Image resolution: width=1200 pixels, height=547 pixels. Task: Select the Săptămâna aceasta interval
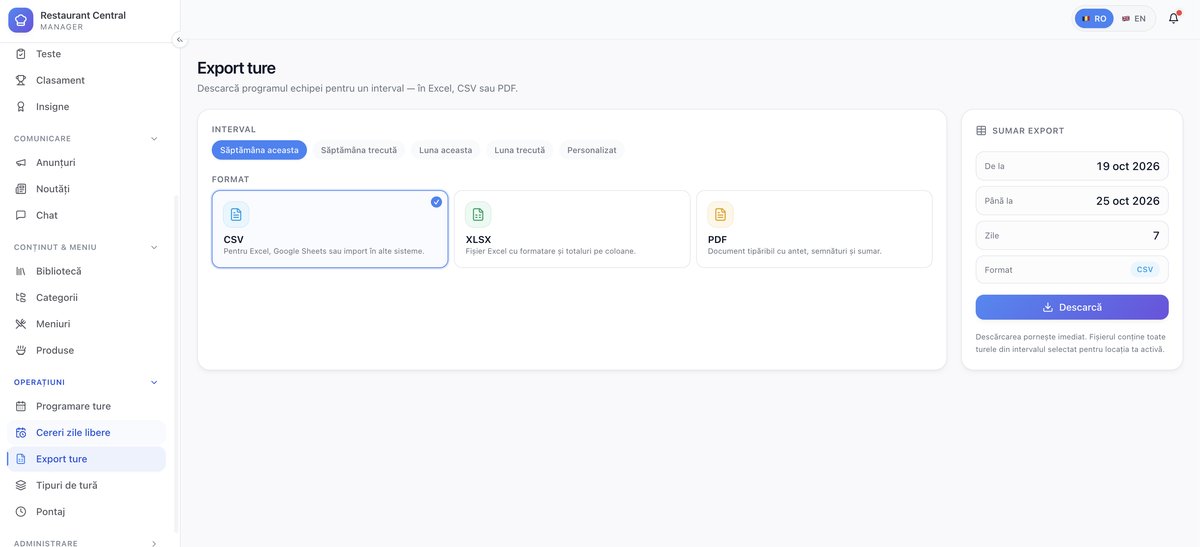tap(259, 150)
